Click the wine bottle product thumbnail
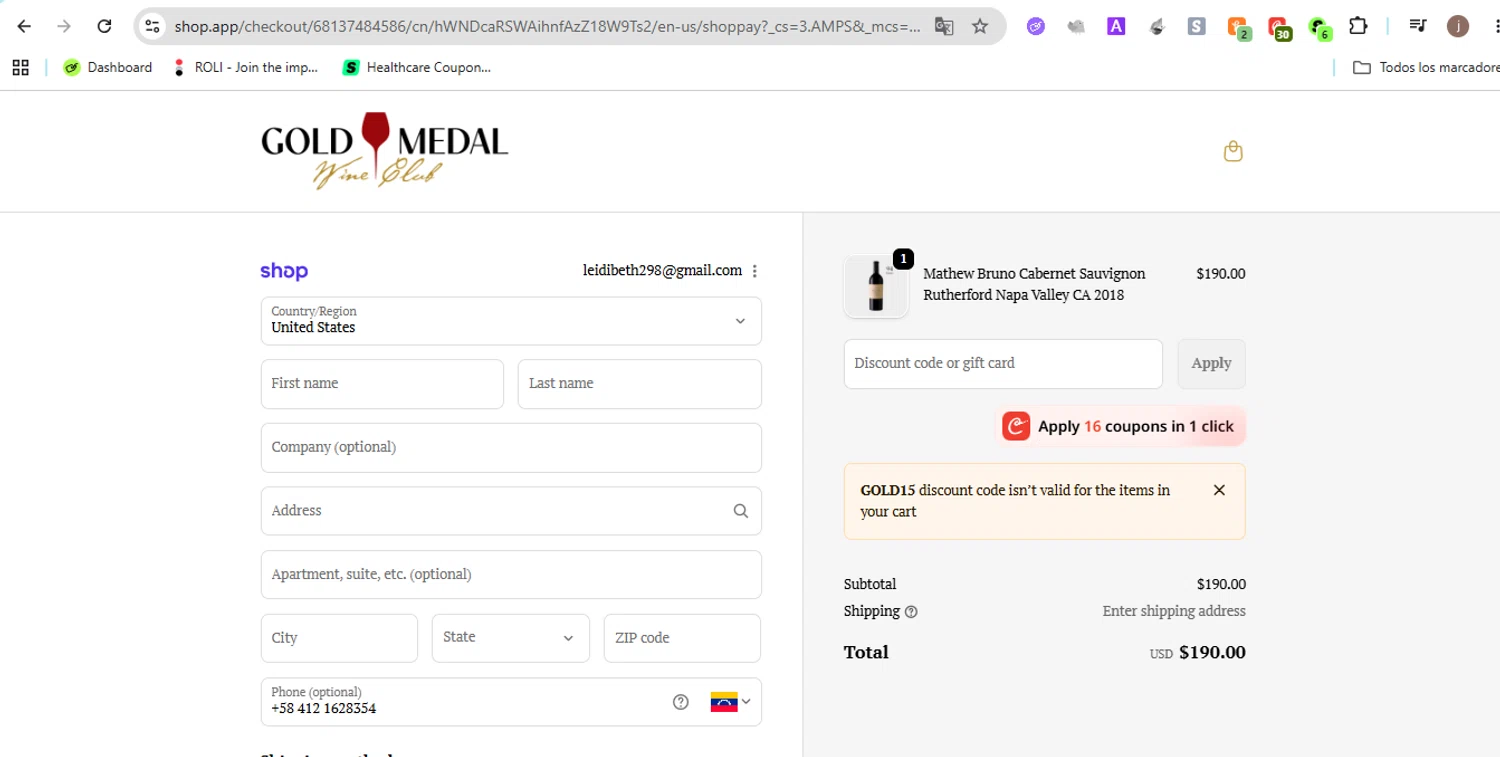Viewport: 1500px width, 757px height. 876,286
